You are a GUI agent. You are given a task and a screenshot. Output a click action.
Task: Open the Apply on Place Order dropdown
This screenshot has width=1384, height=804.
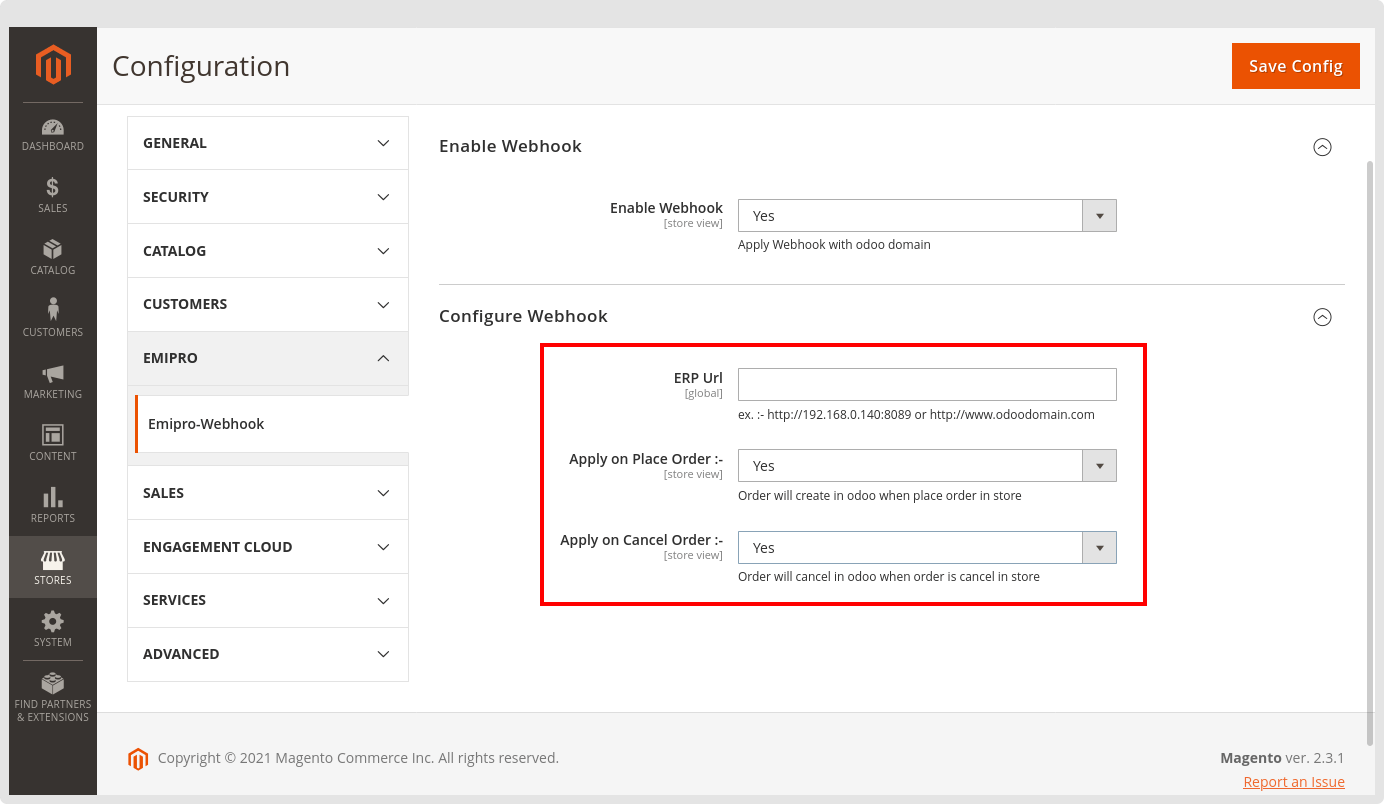pyautogui.click(x=927, y=466)
